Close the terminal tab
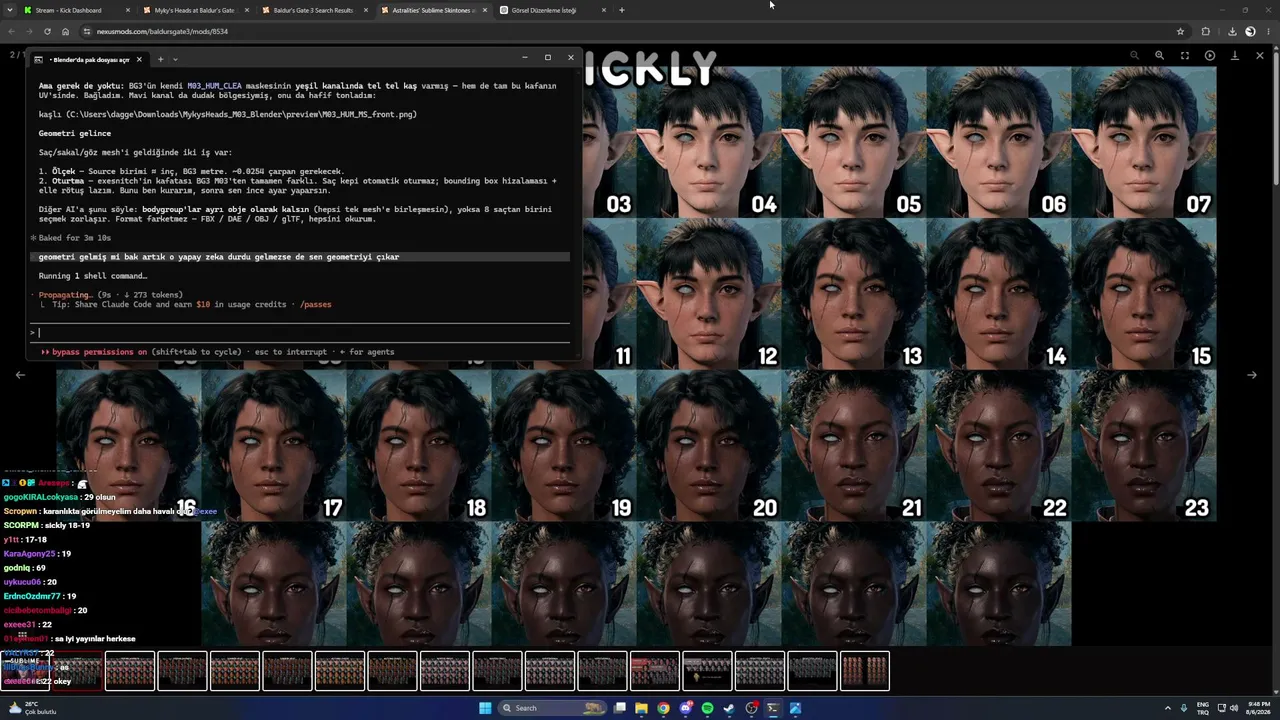Screen dimensions: 1280x720 tap(139, 59)
